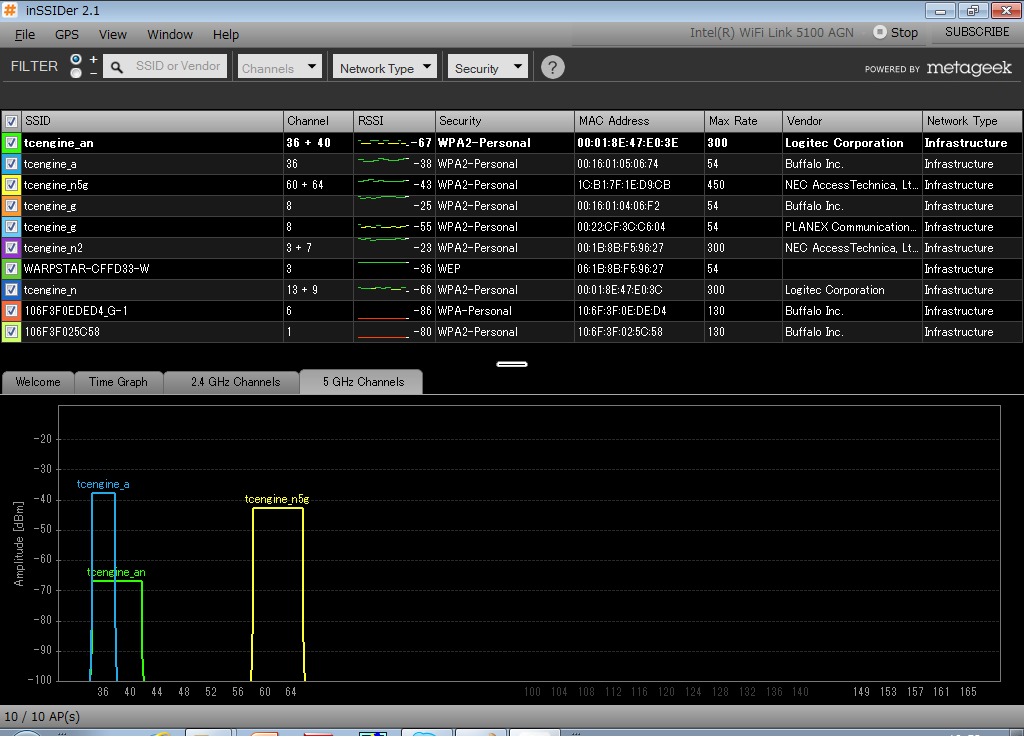Screen dimensions: 1024x736
Task: Sort the table by the Channel column
Action: (319, 121)
